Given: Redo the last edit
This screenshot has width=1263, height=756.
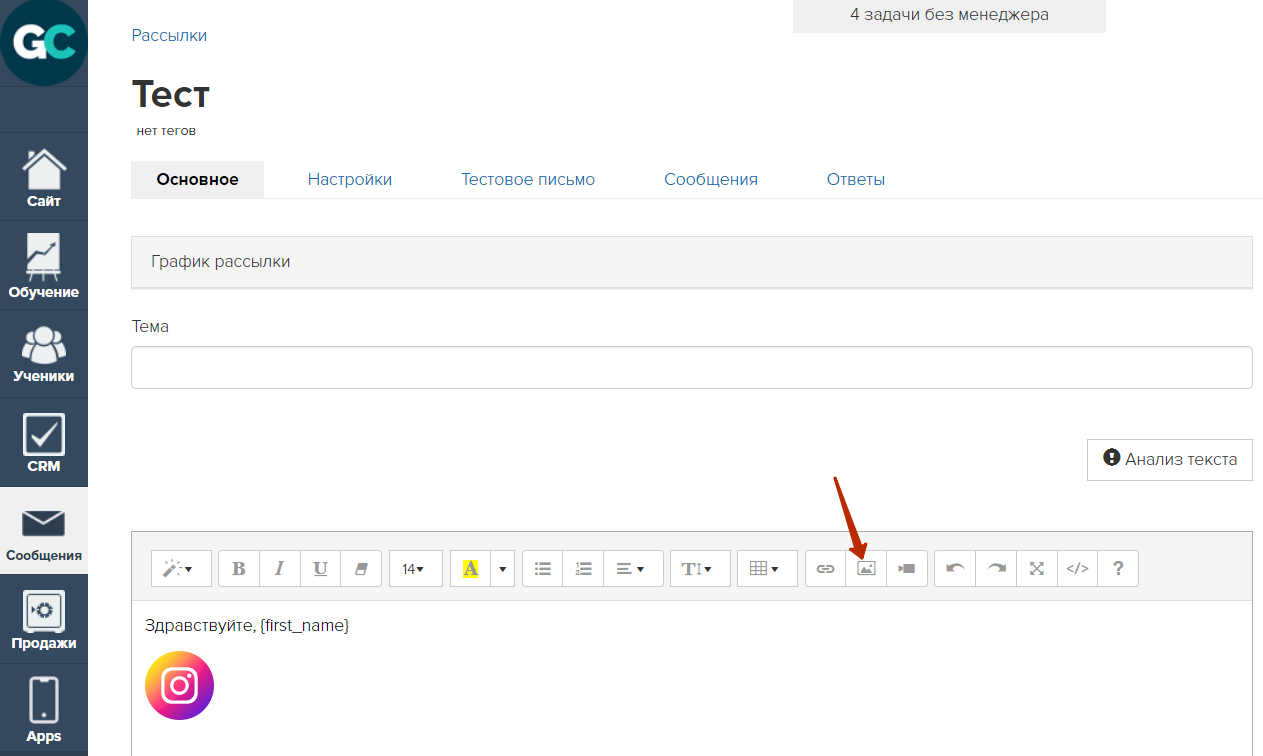Looking at the screenshot, I should pyautogui.click(x=996, y=568).
